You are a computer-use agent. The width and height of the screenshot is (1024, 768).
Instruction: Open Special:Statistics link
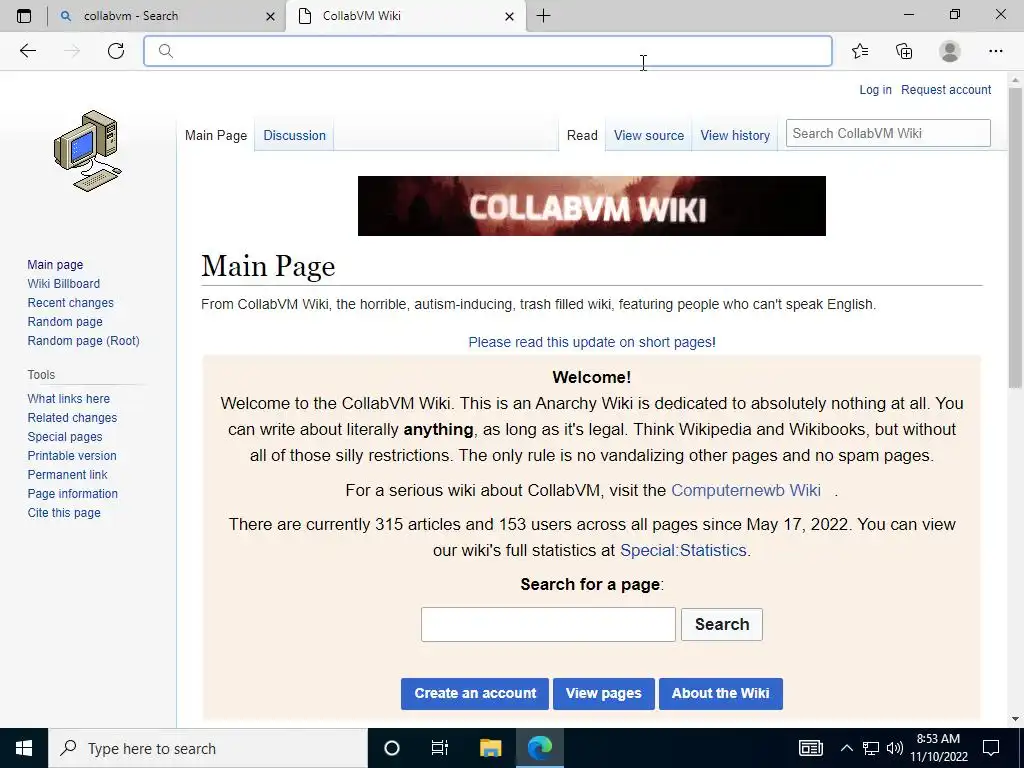683,550
